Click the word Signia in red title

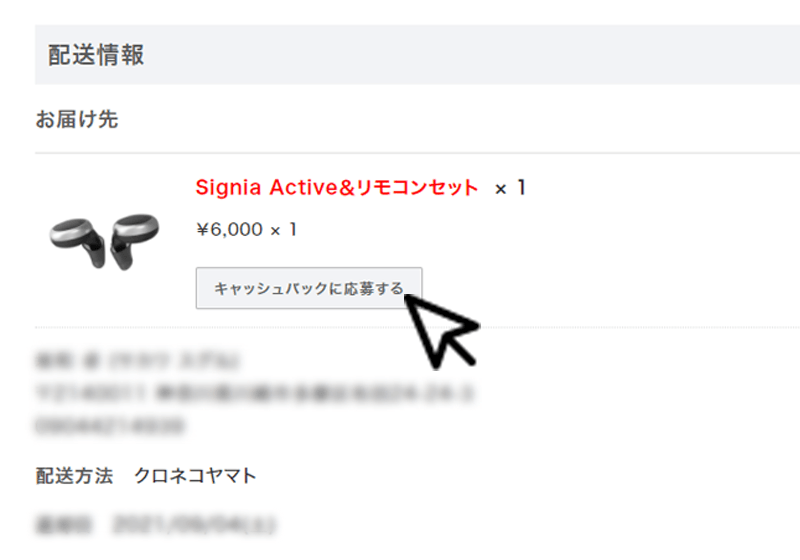click(x=228, y=188)
